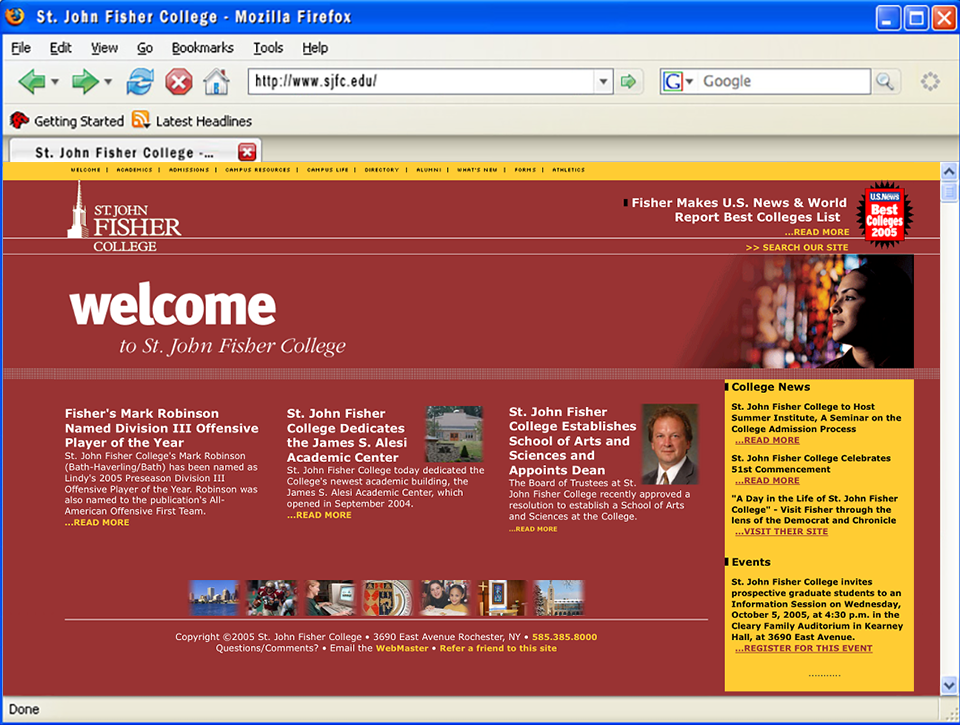
Task: Click the Alesi Academic Center photo
Action: point(454,434)
